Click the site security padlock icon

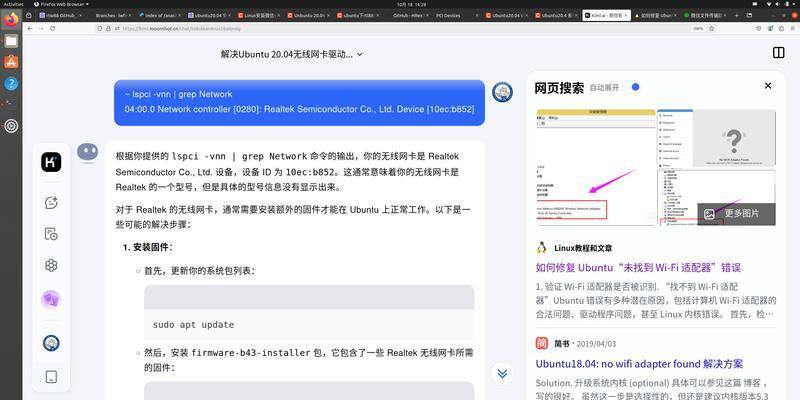coord(108,29)
